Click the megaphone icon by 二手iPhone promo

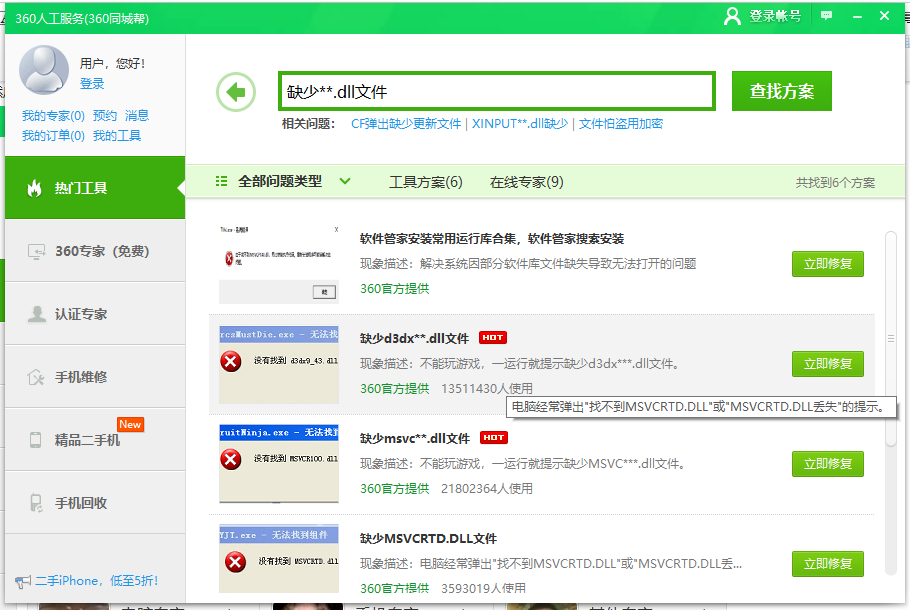pos(22,581)
